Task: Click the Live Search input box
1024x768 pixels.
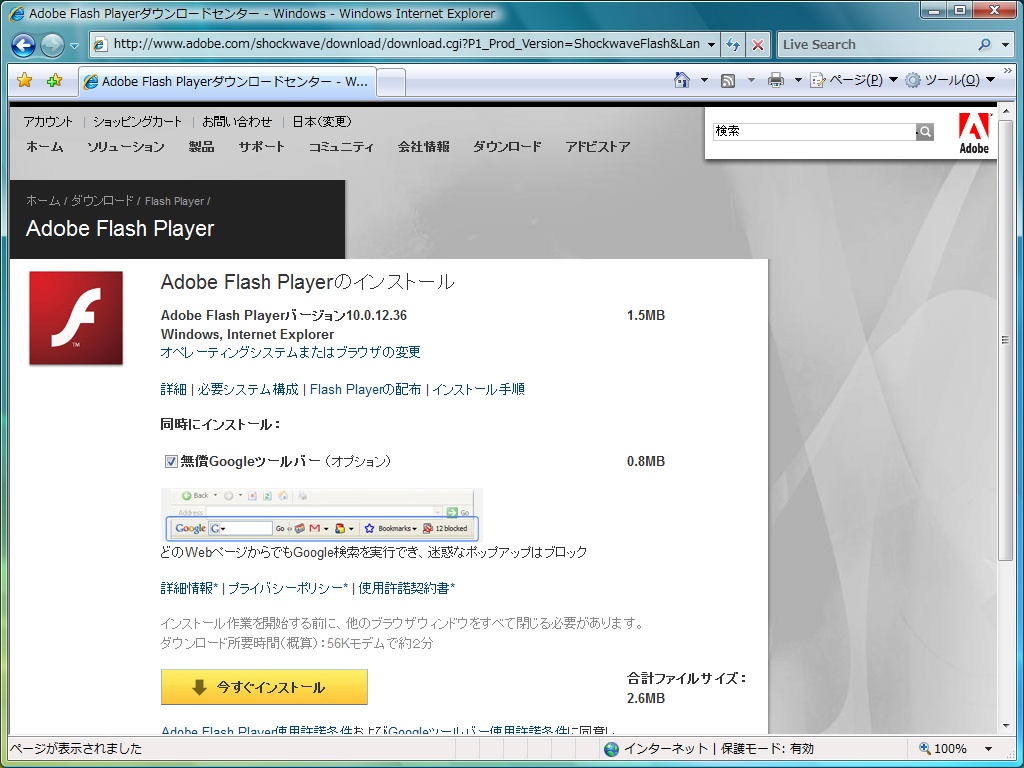Action: point(875,44)
